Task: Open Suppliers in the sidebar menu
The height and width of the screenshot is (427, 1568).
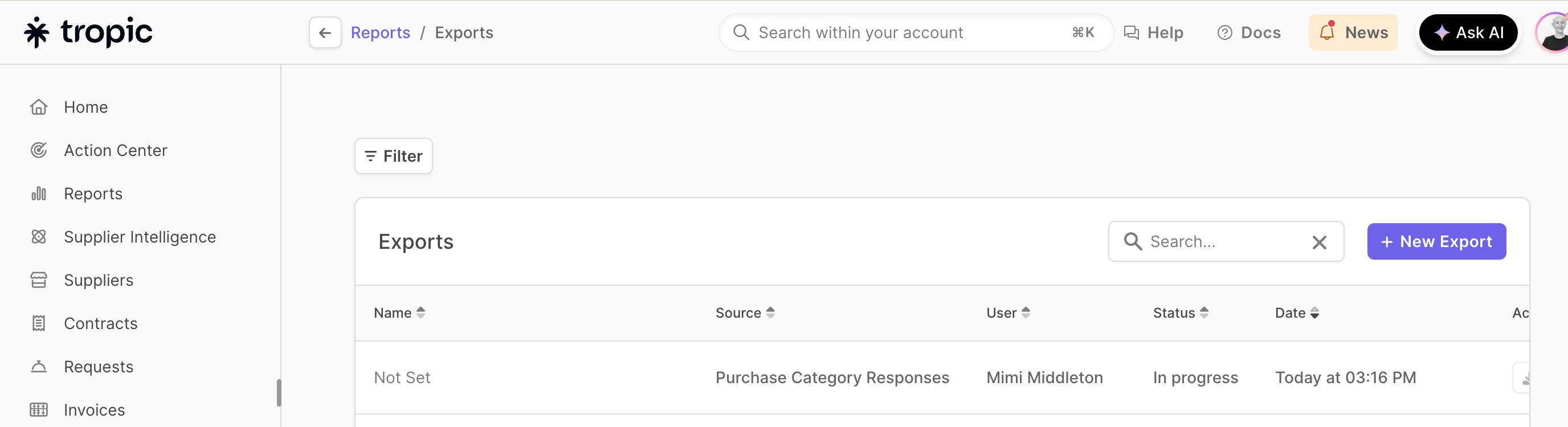Action: 98,280
